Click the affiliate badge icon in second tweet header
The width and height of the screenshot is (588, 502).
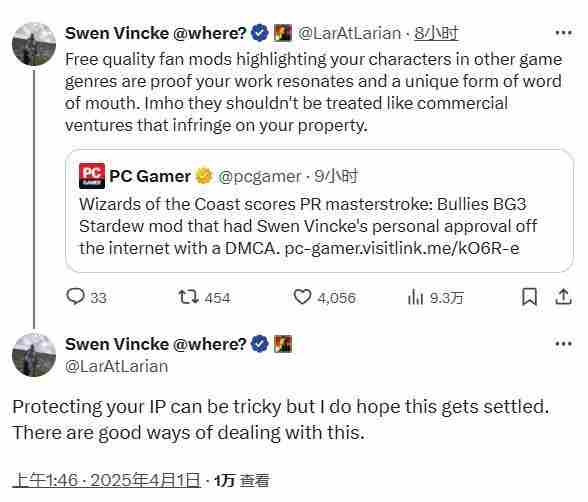pos(283,344)
